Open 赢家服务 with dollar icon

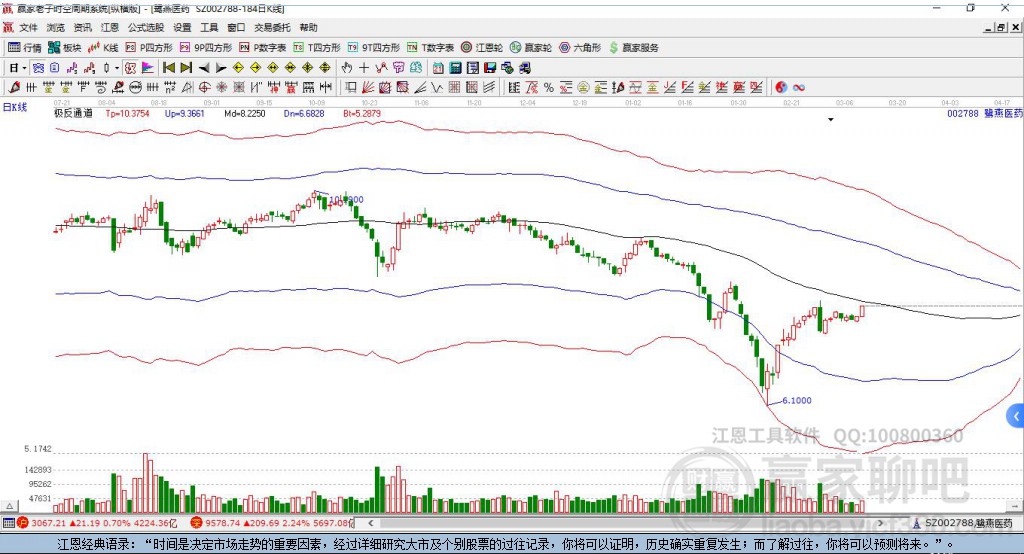point(633,47)
